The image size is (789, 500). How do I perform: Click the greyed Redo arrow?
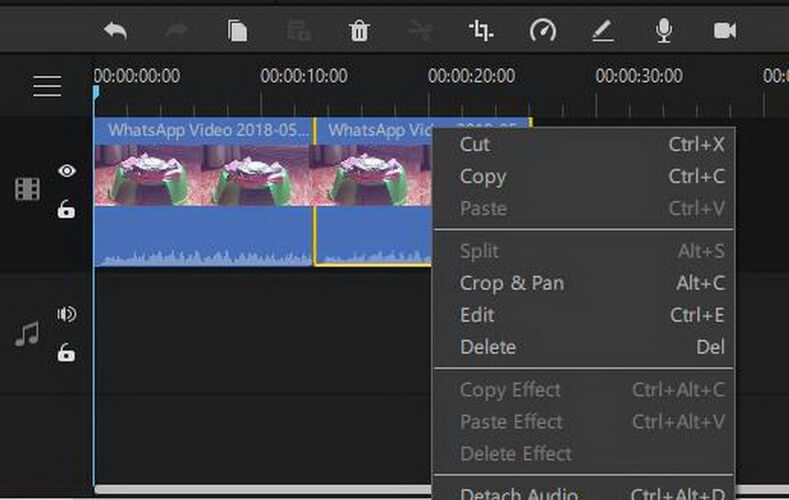(x=177, y=31)
